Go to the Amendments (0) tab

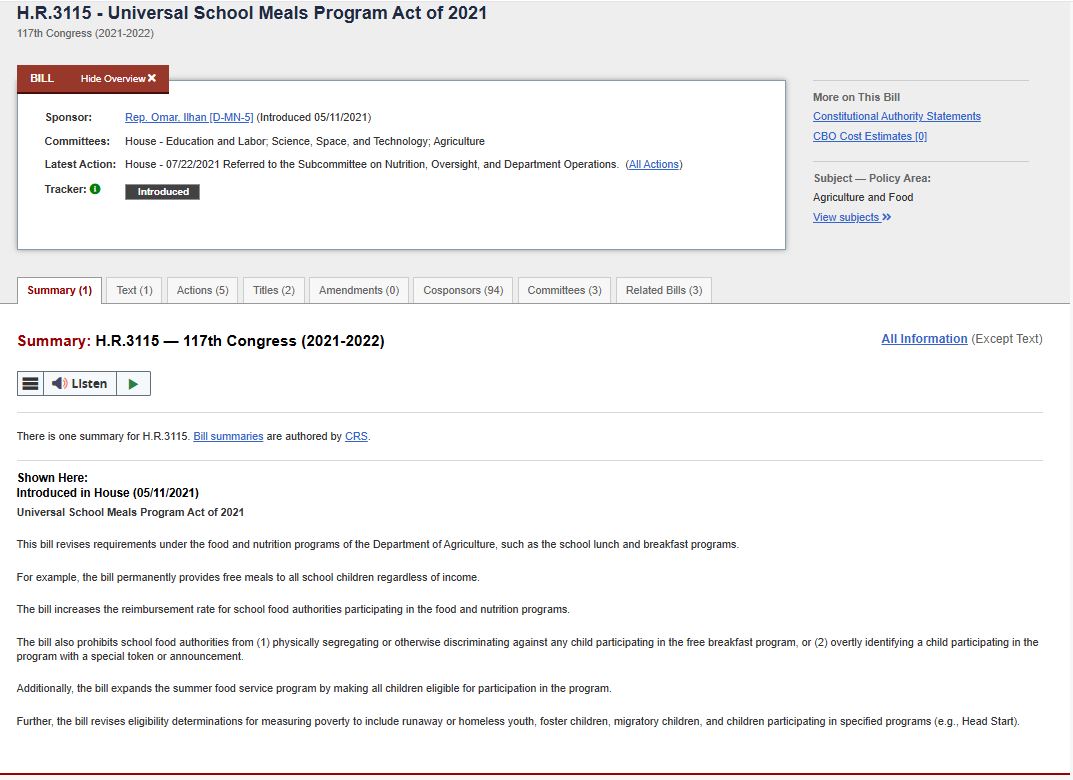pyautogui.click(x=358, y=290)
